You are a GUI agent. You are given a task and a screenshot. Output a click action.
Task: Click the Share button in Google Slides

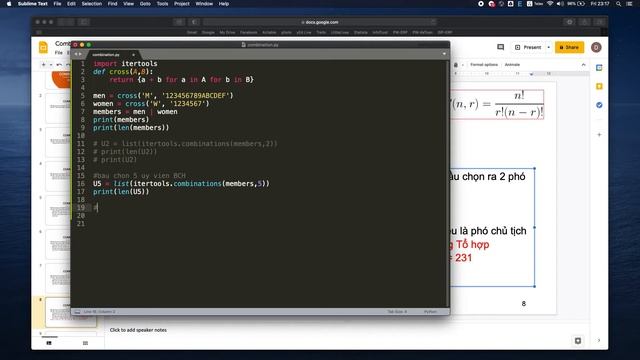pyautogui.click(x=569, y=47)
